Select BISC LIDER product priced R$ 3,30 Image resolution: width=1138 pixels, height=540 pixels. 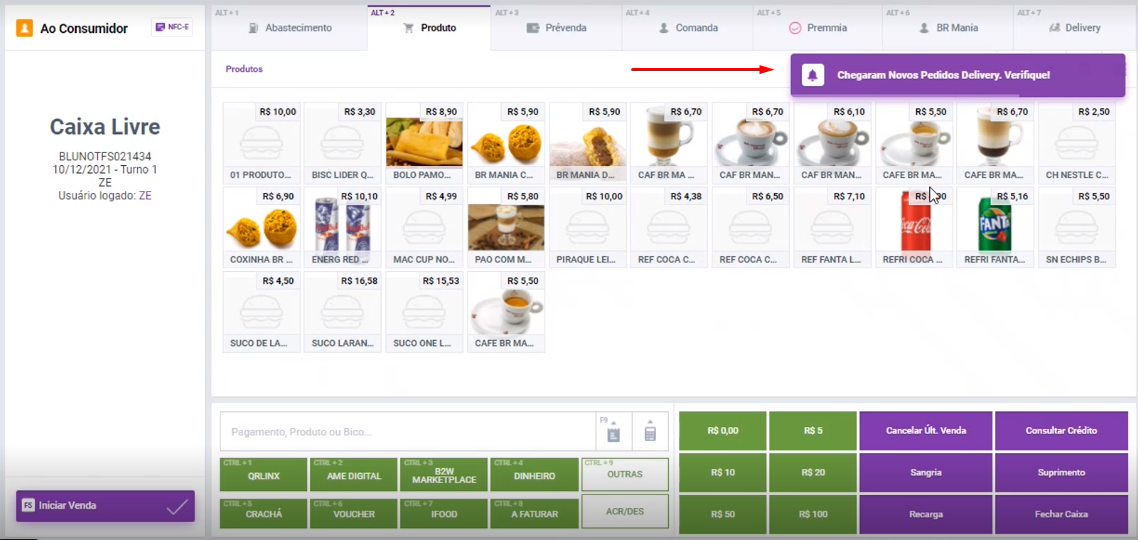tap(343, 142)
